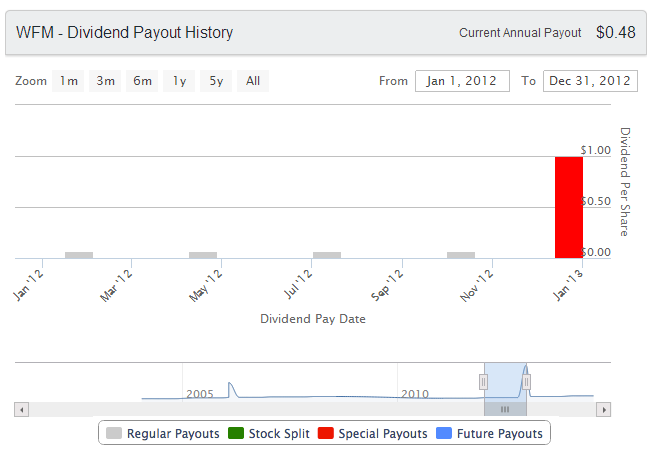Set zoom range to 5y
The height and width of the screenshot is (453, 652).
click(216, 81)
